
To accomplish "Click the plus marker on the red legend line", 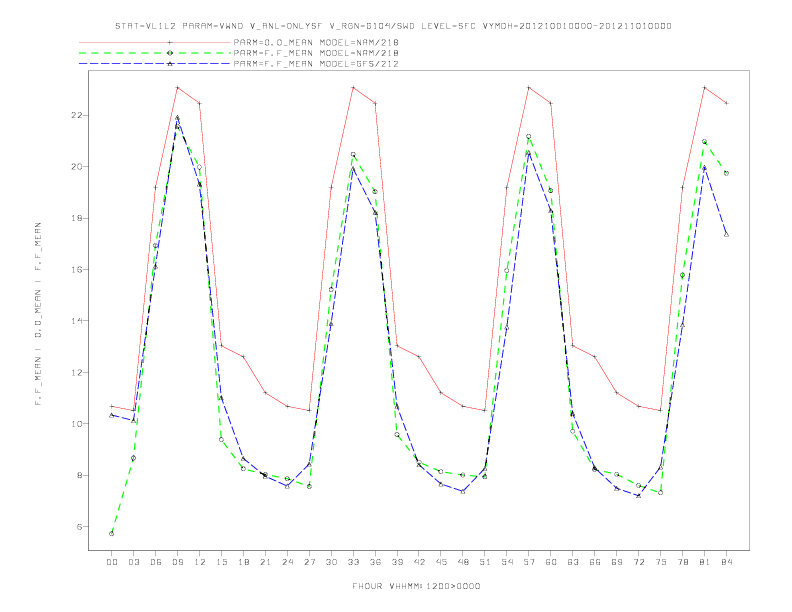I will [170, 42].
